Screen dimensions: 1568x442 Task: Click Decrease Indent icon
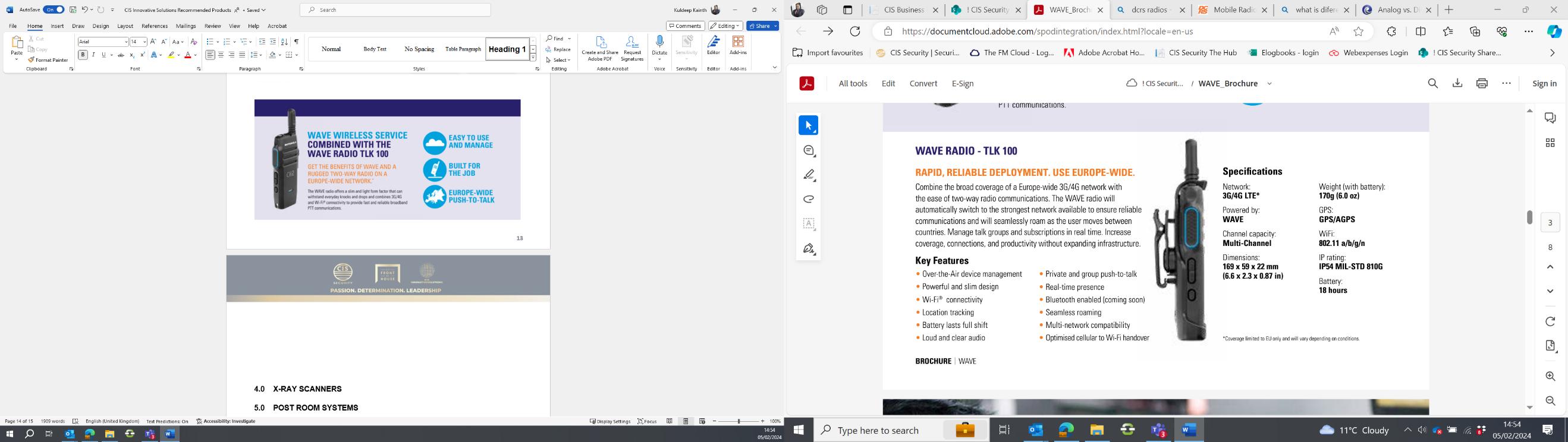262,42
